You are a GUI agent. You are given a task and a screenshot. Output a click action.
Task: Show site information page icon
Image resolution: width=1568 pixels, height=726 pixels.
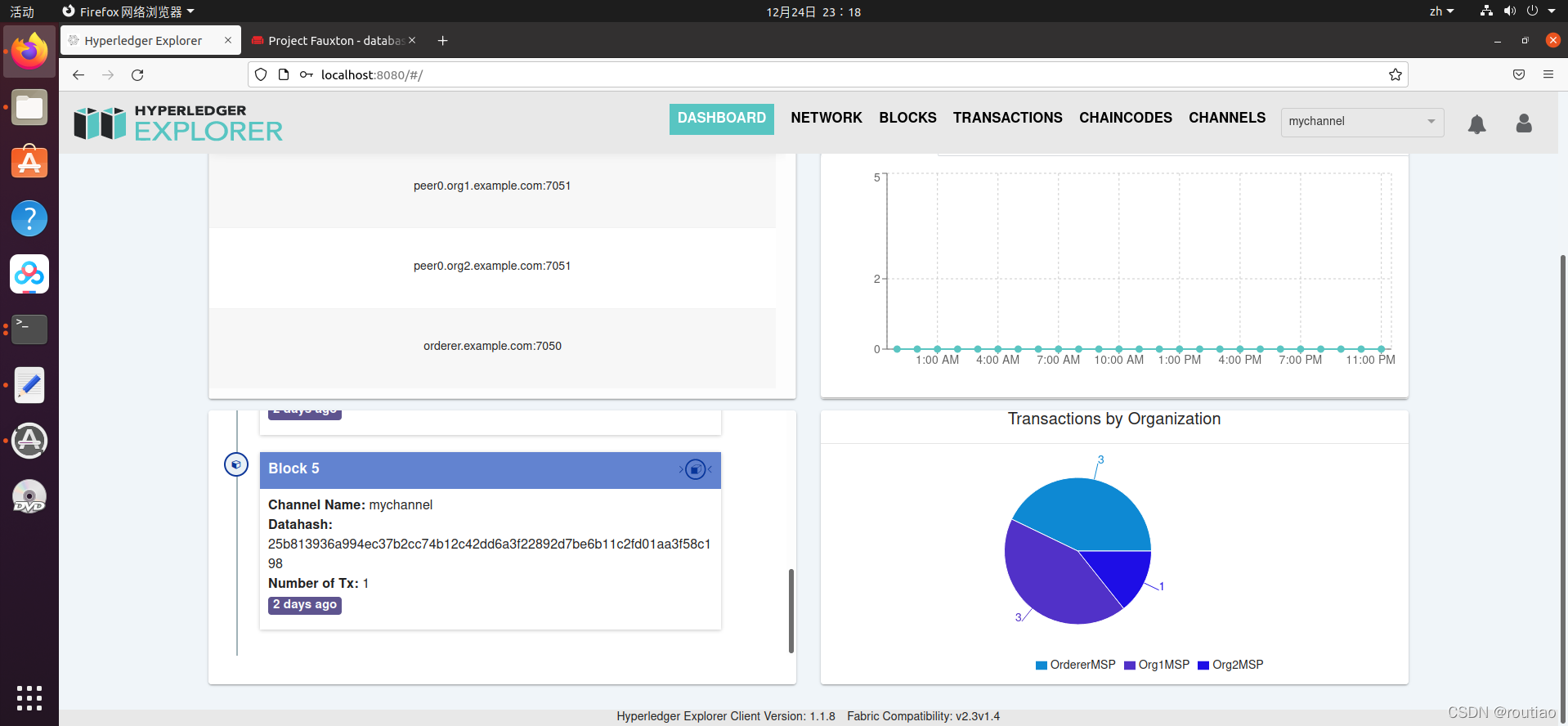click(284, 74)
